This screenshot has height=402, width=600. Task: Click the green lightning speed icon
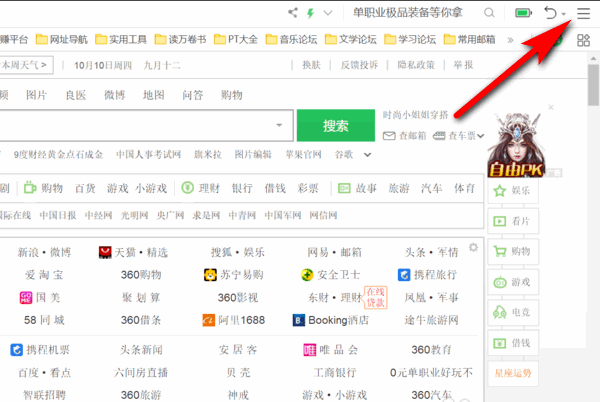[310, 13]
